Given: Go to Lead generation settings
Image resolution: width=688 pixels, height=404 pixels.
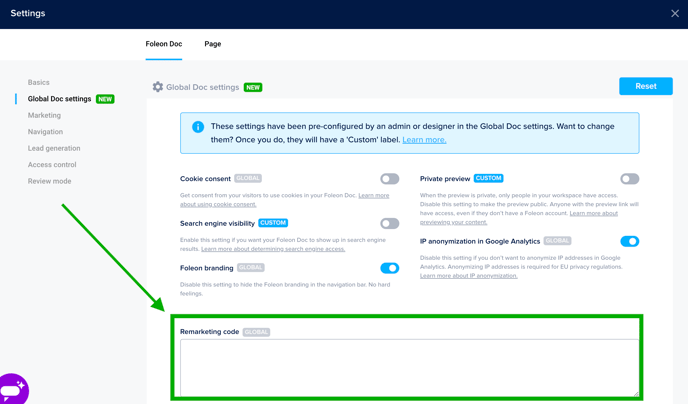Looking at the screenshot, I should [x=54, y=148].
